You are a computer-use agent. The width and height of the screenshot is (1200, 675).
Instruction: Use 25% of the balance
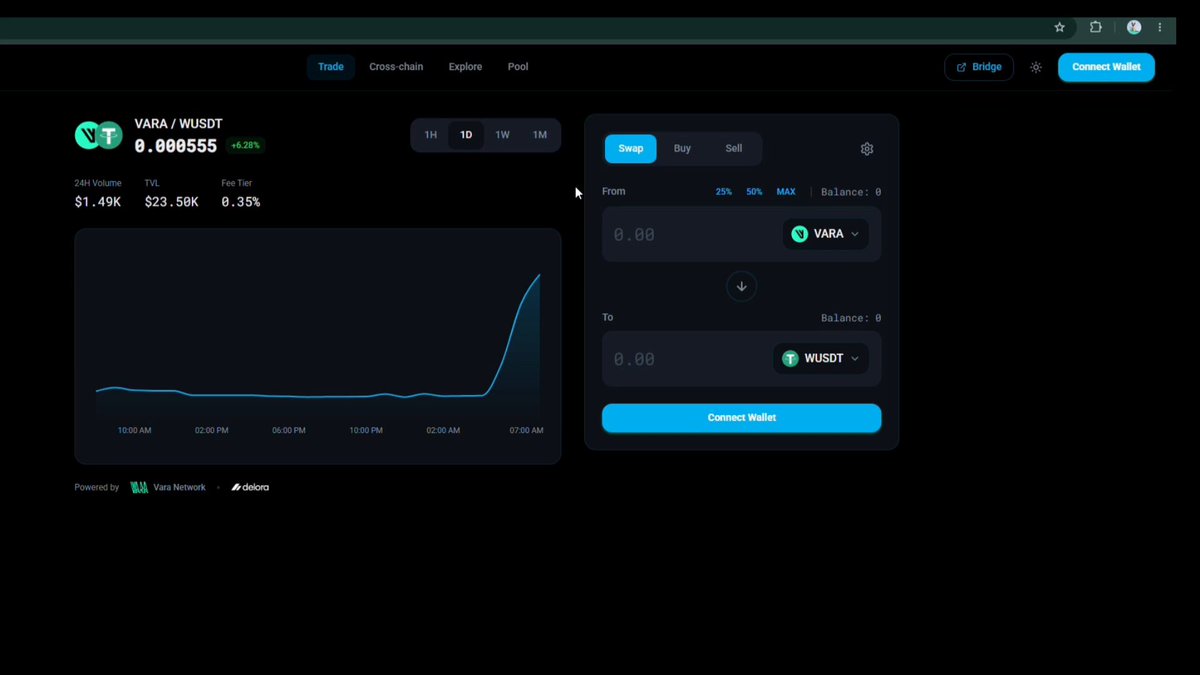click(x=724, y=192)
